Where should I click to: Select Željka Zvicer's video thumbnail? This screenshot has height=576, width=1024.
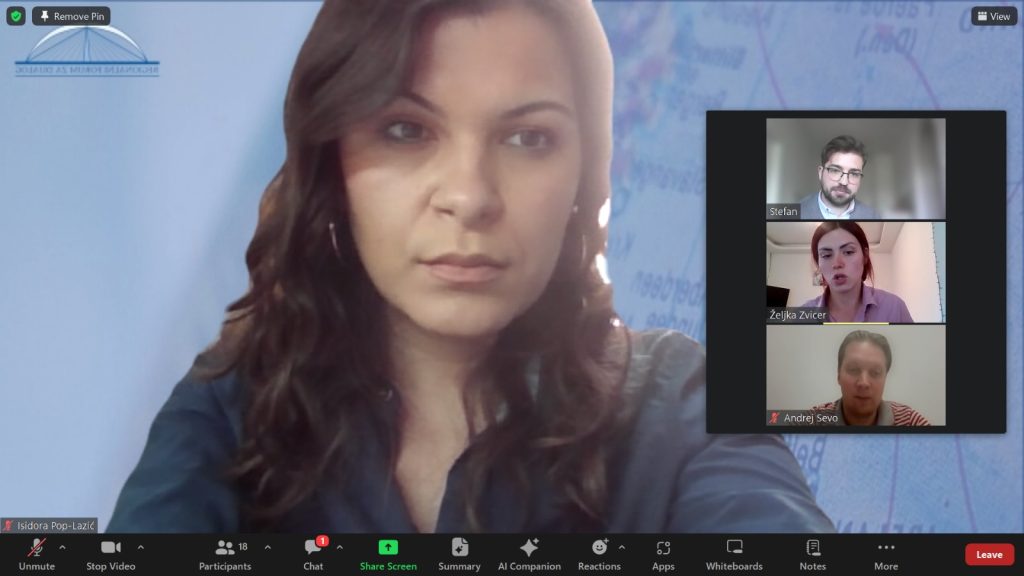855,272
